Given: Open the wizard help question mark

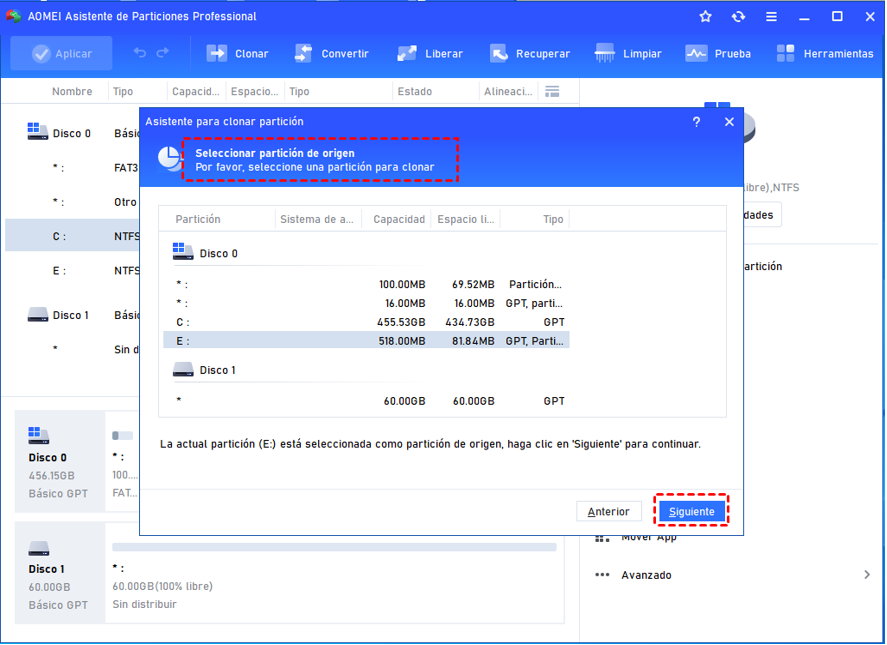Looking at the screenshot, I should (697, 121).
